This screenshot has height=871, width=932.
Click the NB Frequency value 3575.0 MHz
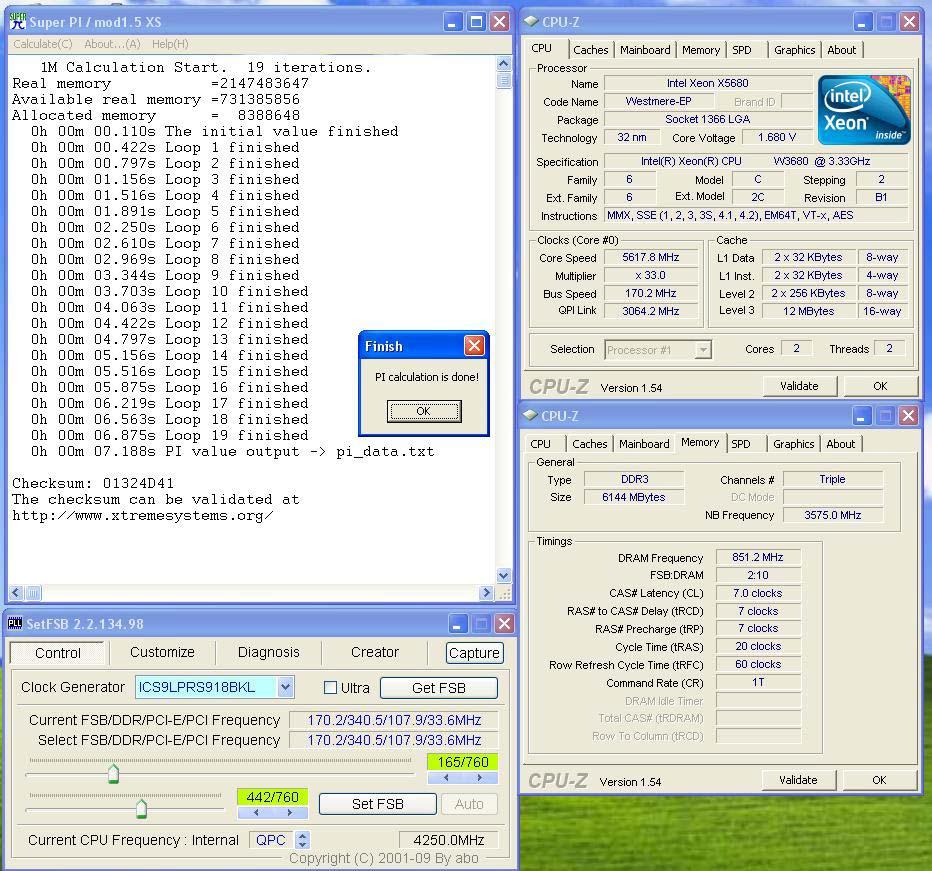(x=833, y=515)
